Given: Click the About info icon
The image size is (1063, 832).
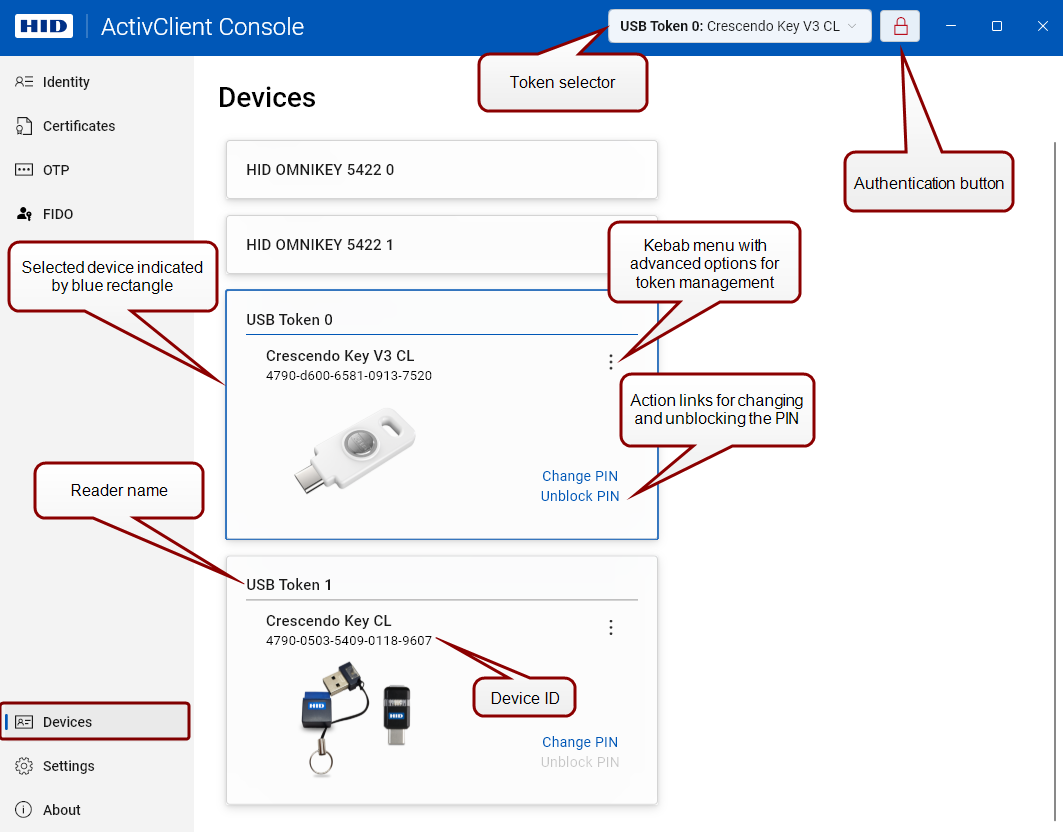Looking at the screenshot, I should (24, 810).
